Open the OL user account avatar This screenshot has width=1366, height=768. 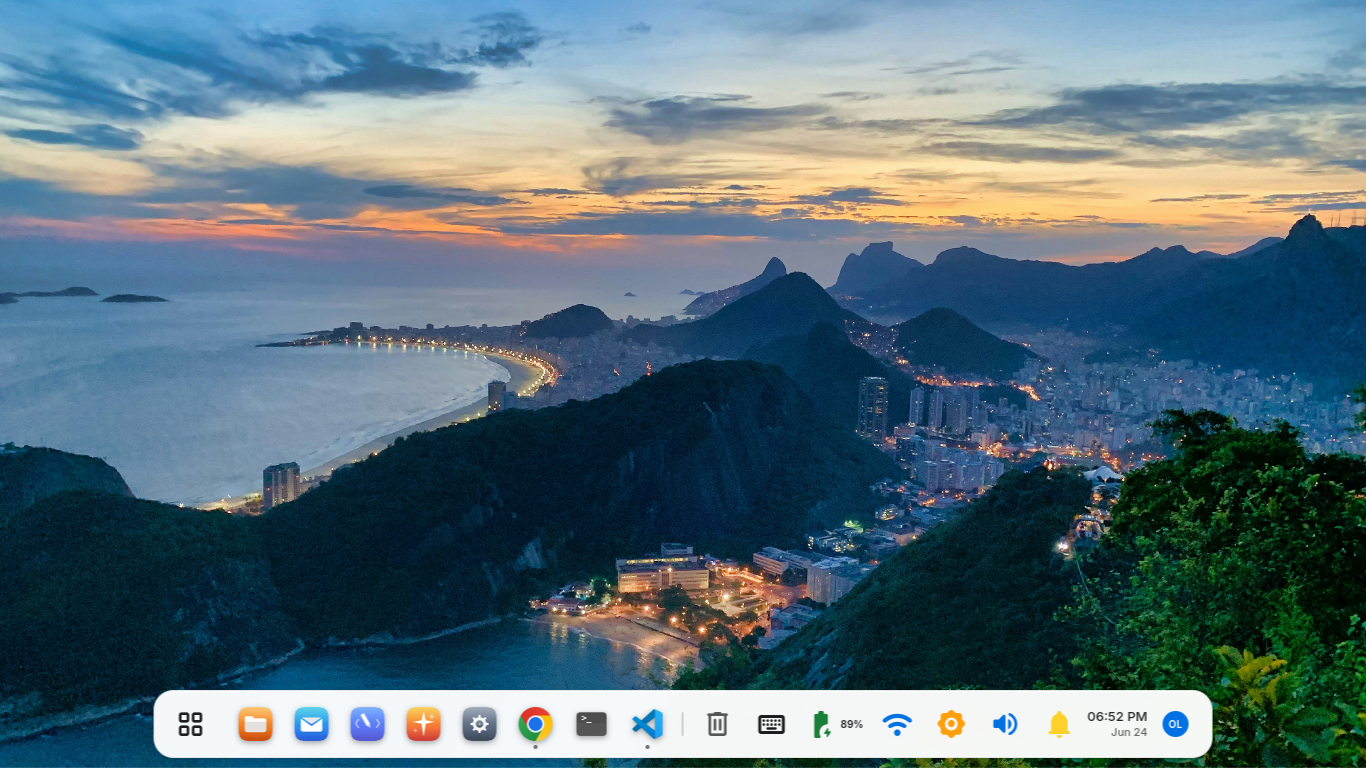(1175, 724)
